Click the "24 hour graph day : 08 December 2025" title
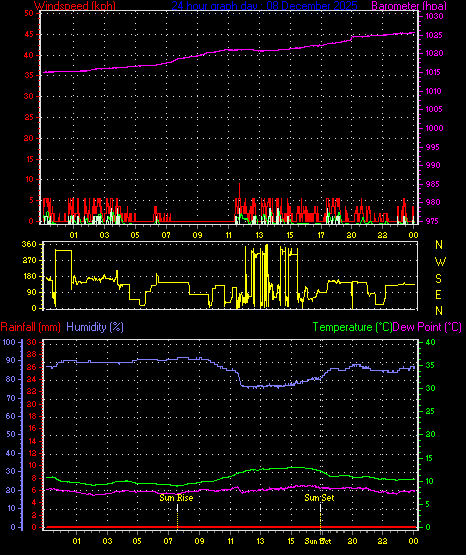 [x=264, y=6]
